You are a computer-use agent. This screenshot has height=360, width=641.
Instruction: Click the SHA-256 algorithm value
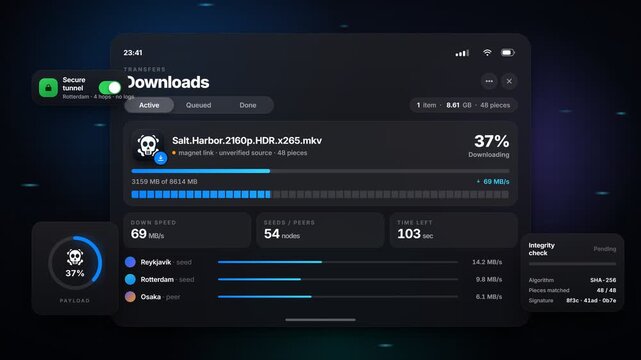[x=603, y=280]
